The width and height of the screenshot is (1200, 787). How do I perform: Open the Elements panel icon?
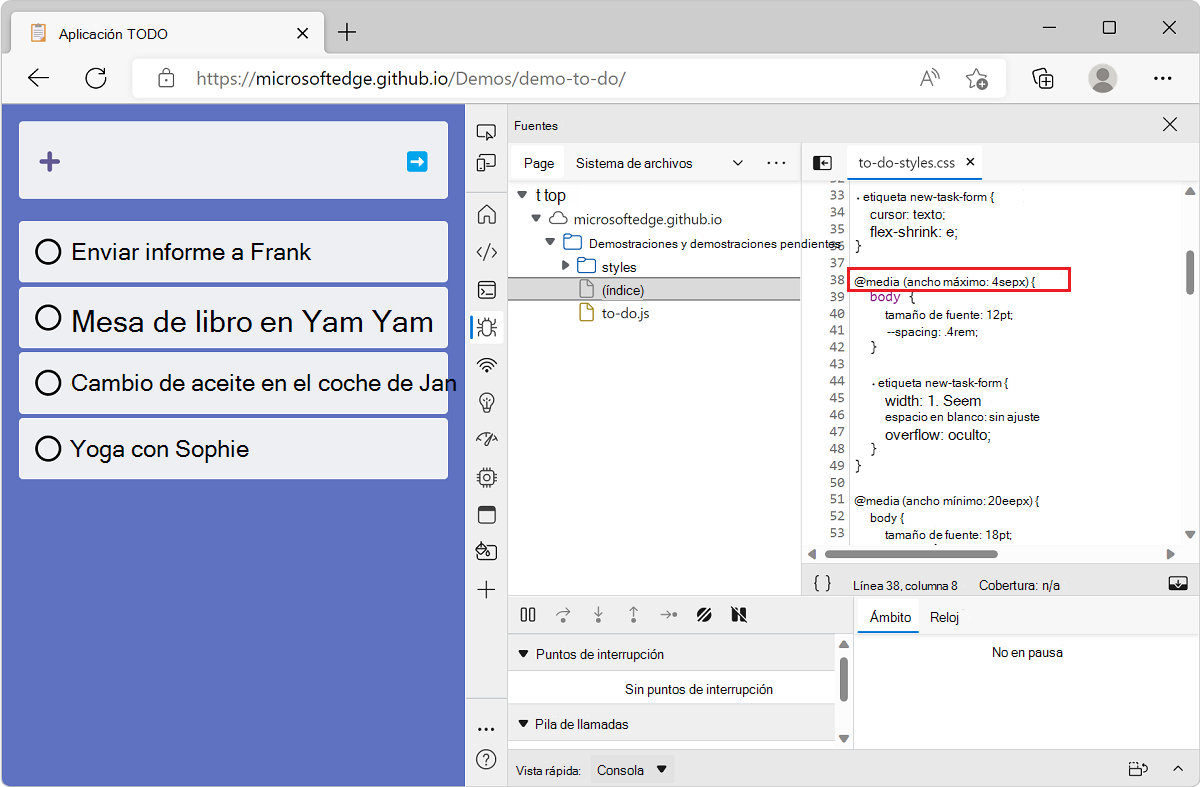click(485, 252)
